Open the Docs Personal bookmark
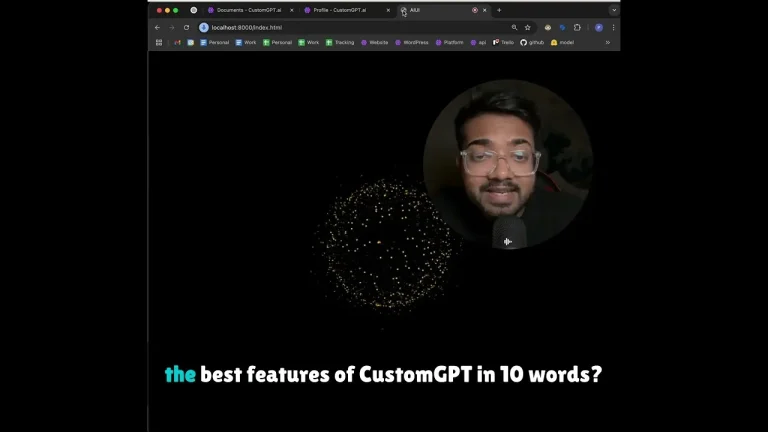768x432 pixels. click(x=215, y=43)
